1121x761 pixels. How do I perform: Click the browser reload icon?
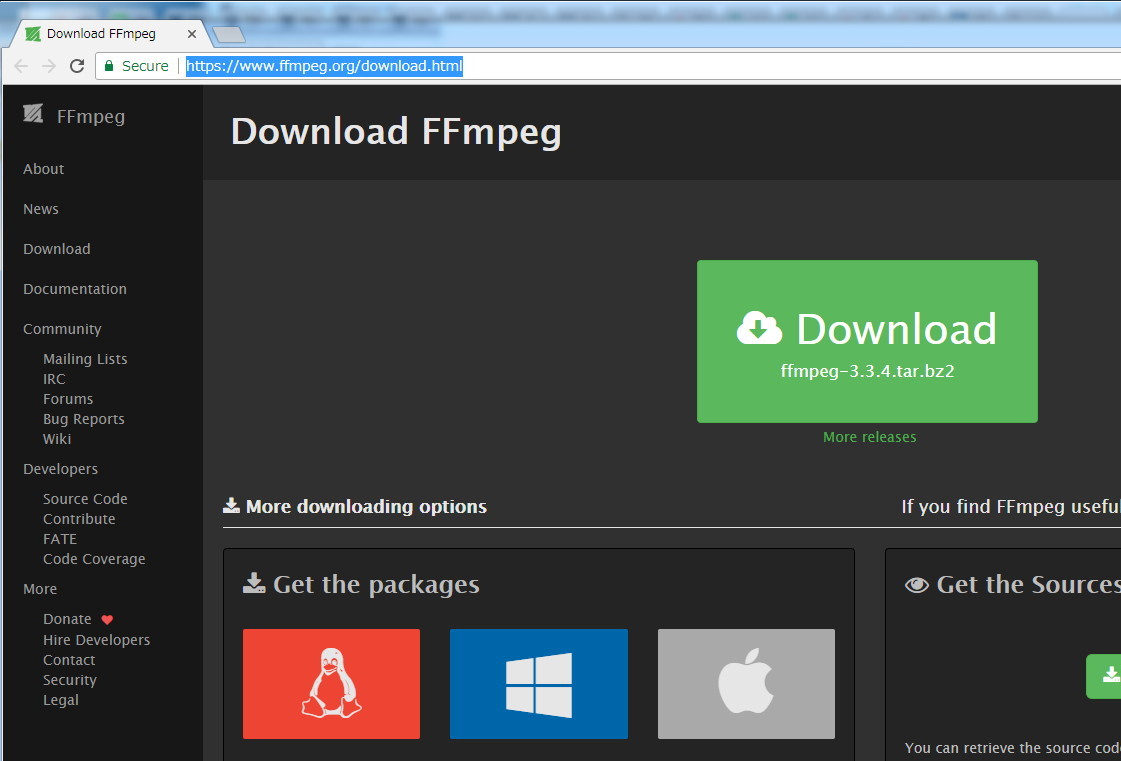[77, 67]
